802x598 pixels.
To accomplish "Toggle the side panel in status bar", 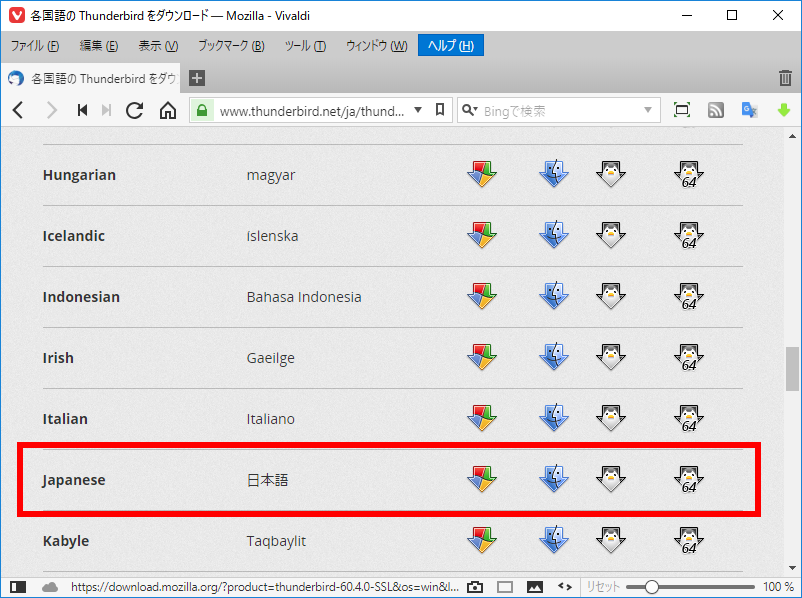I will click(x=18, y=586).
